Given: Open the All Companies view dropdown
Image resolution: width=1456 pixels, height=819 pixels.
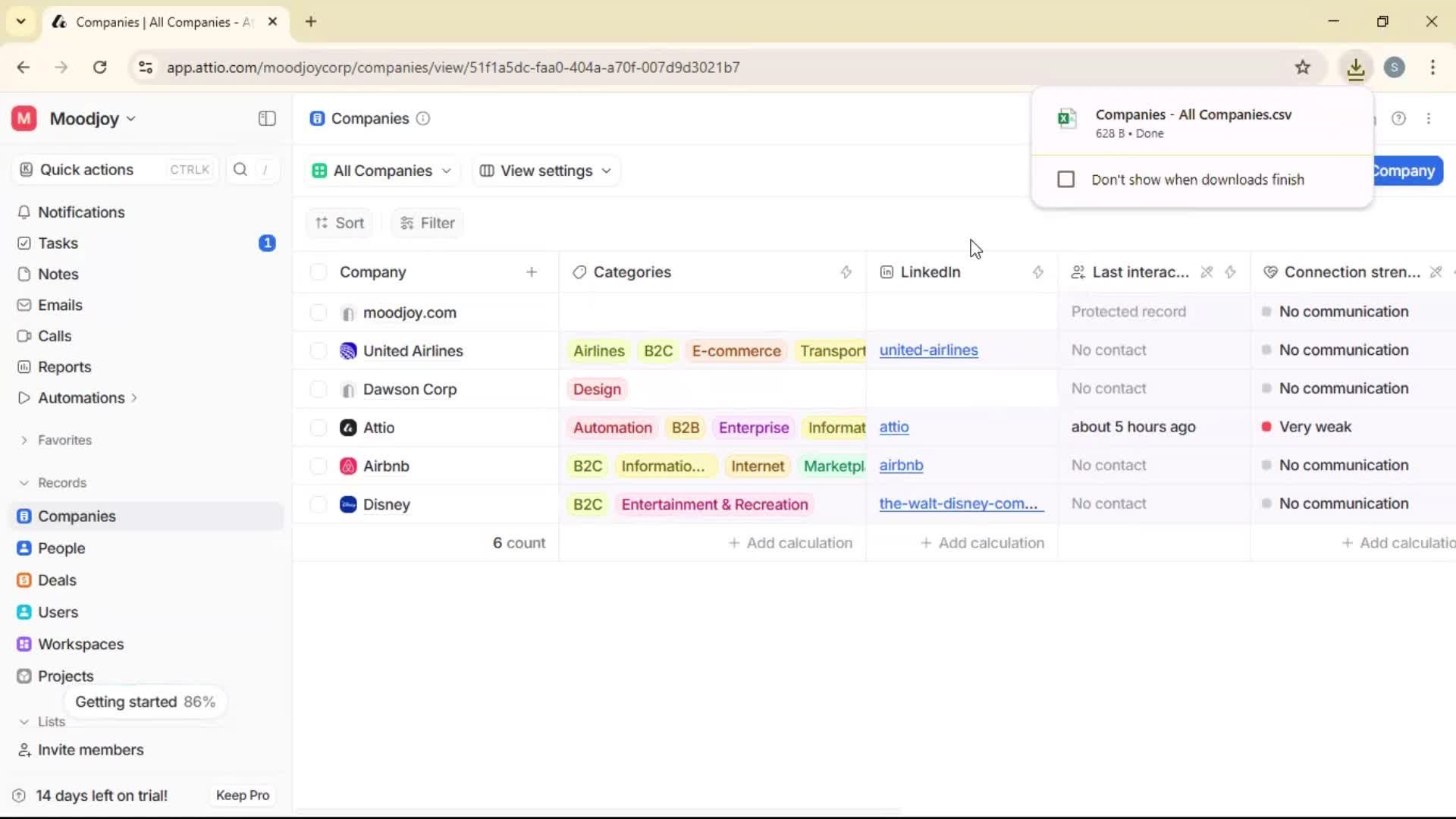Looking at the screenshot, I should point(381,171).
